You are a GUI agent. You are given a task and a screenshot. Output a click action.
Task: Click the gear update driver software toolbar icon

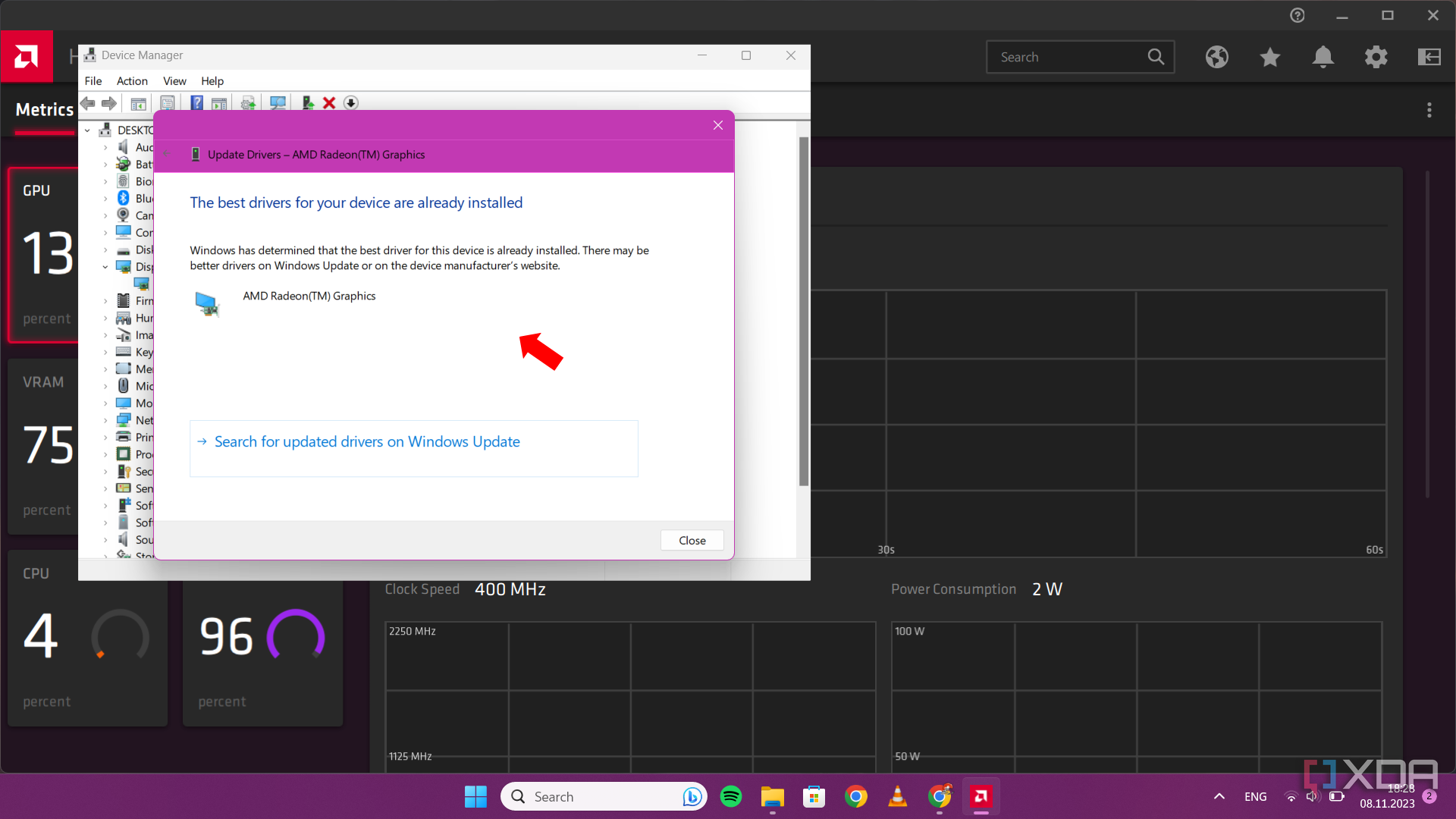pyautogui.click(x=248, y=103)
